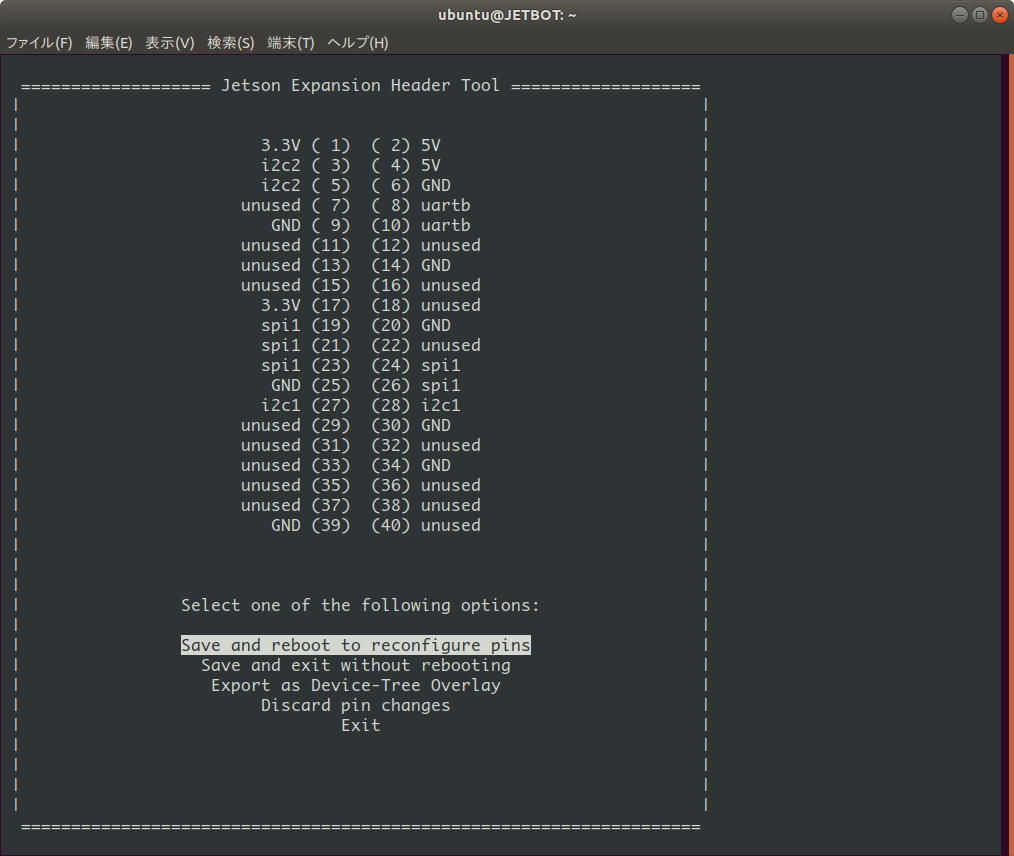1014x856 pixels.
Task: Open the 表示(V) menu
Action: point(169,43)
